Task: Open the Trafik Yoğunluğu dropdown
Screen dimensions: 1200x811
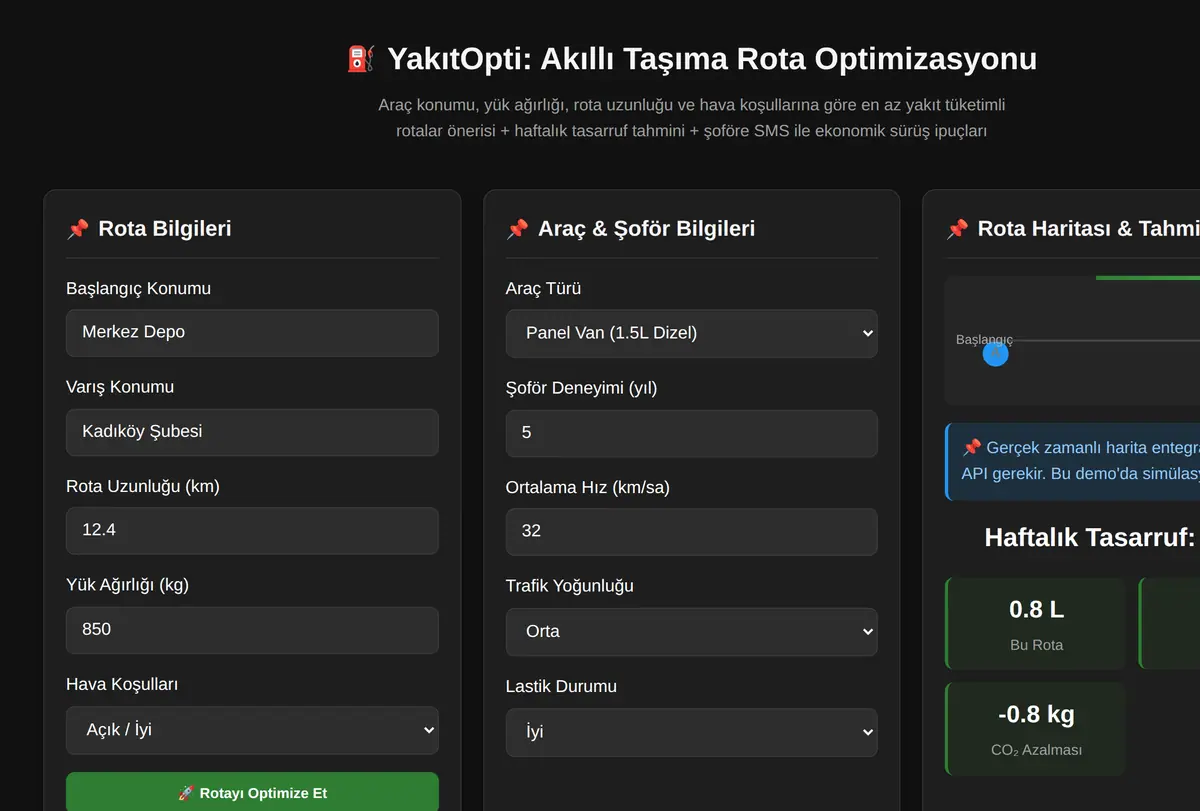Action: click(x=692, y=632)
